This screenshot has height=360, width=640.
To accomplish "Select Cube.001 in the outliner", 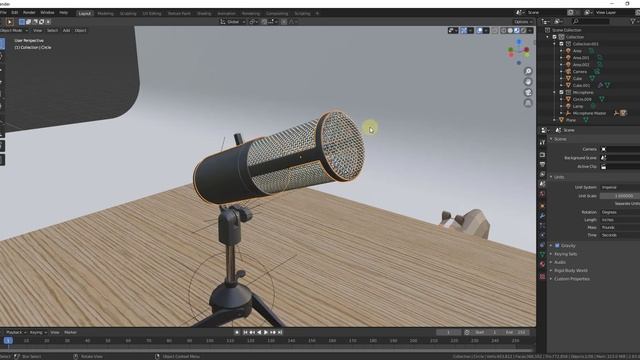I will (581, 85).
